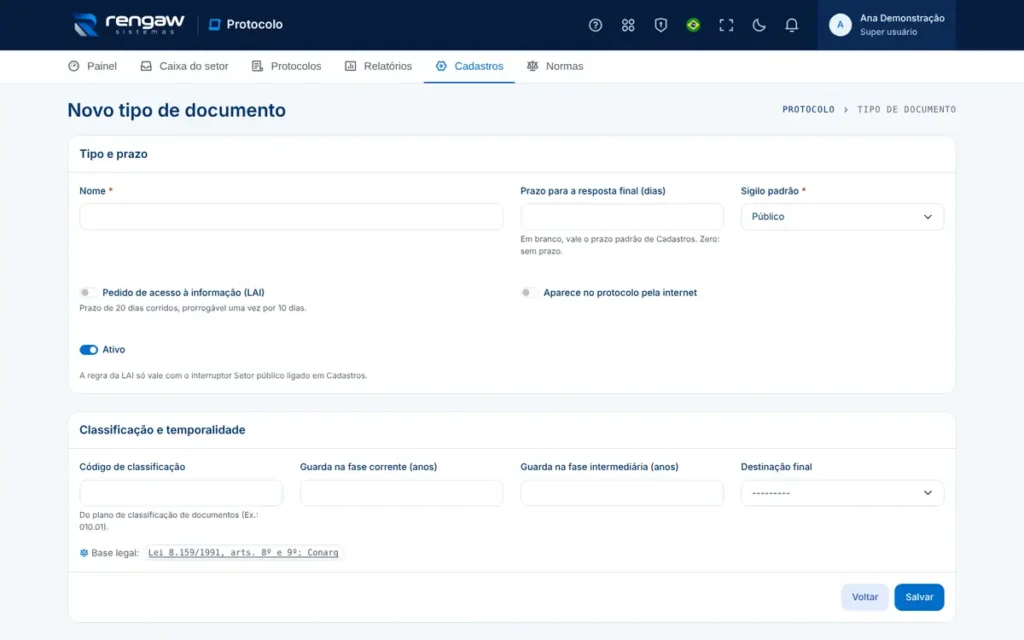Screen dimensions: 1024x640
Task: Go to Caixa do setor tab
Action: [184, 66]
